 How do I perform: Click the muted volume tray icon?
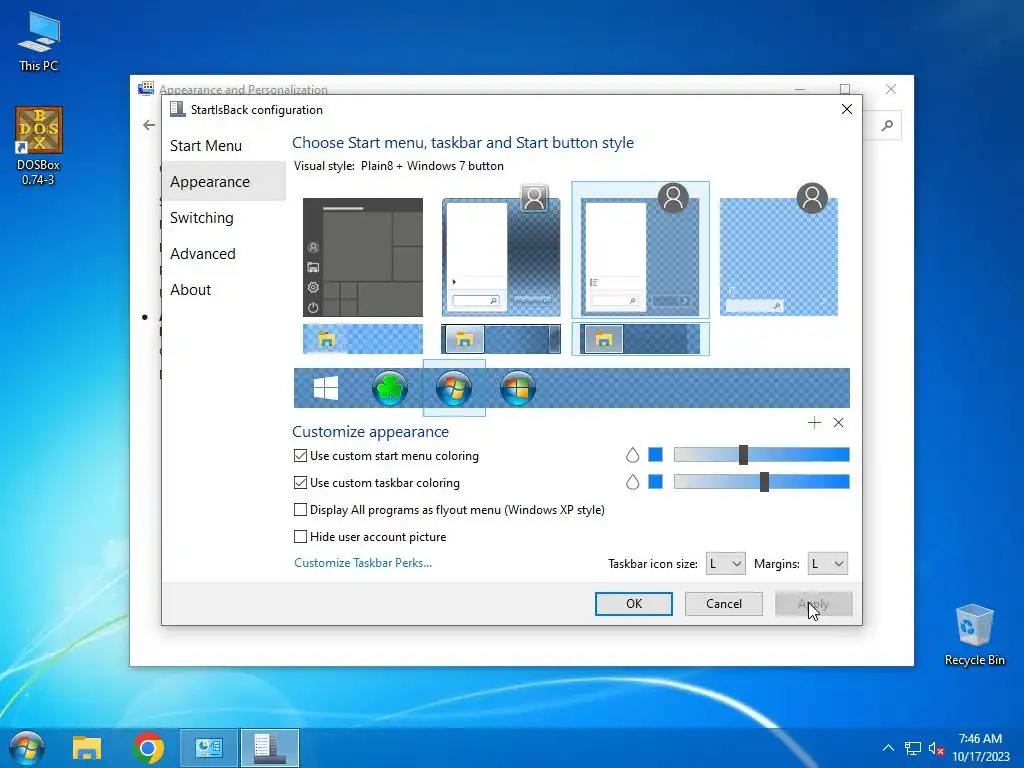[x=936, y=748]
